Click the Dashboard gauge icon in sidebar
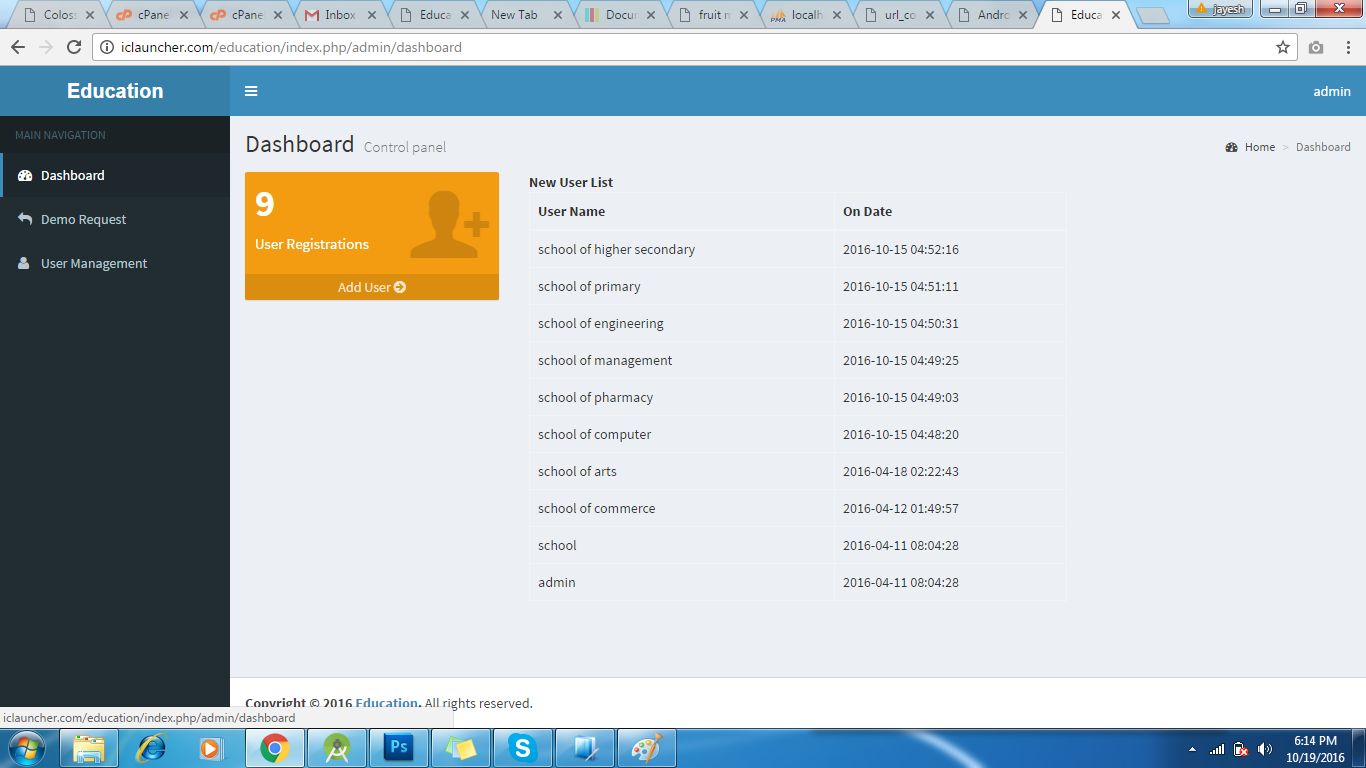Screen dimensions: 1366x768 pos(25,175)
